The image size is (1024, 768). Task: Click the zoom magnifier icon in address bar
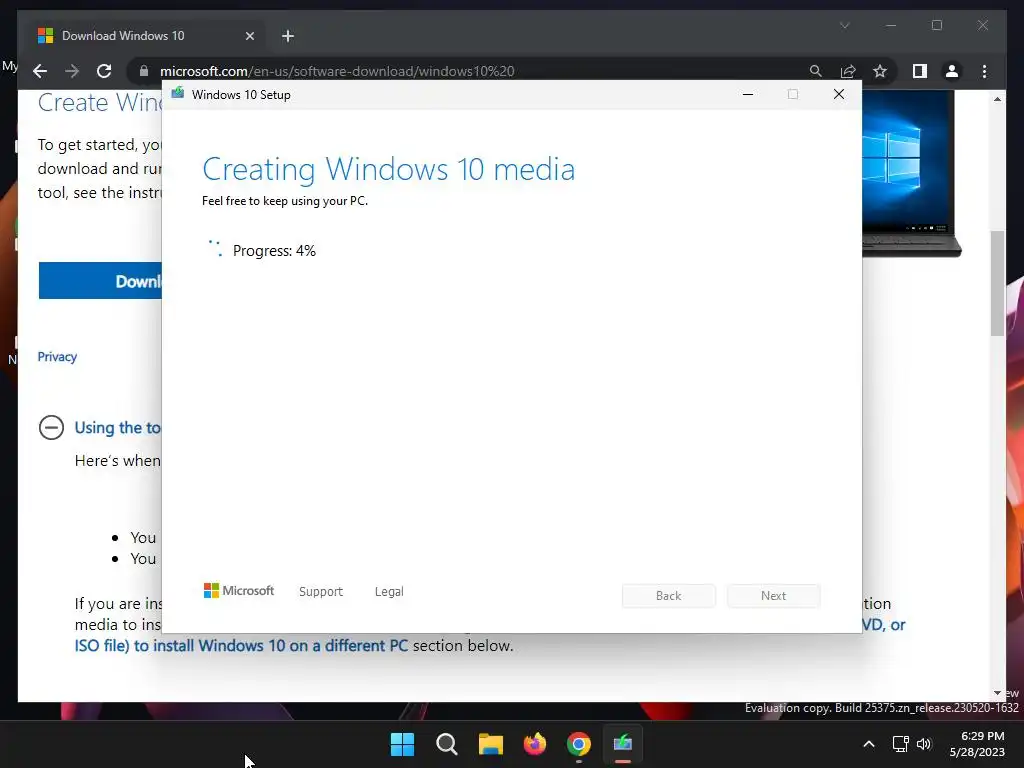(816, 71)
